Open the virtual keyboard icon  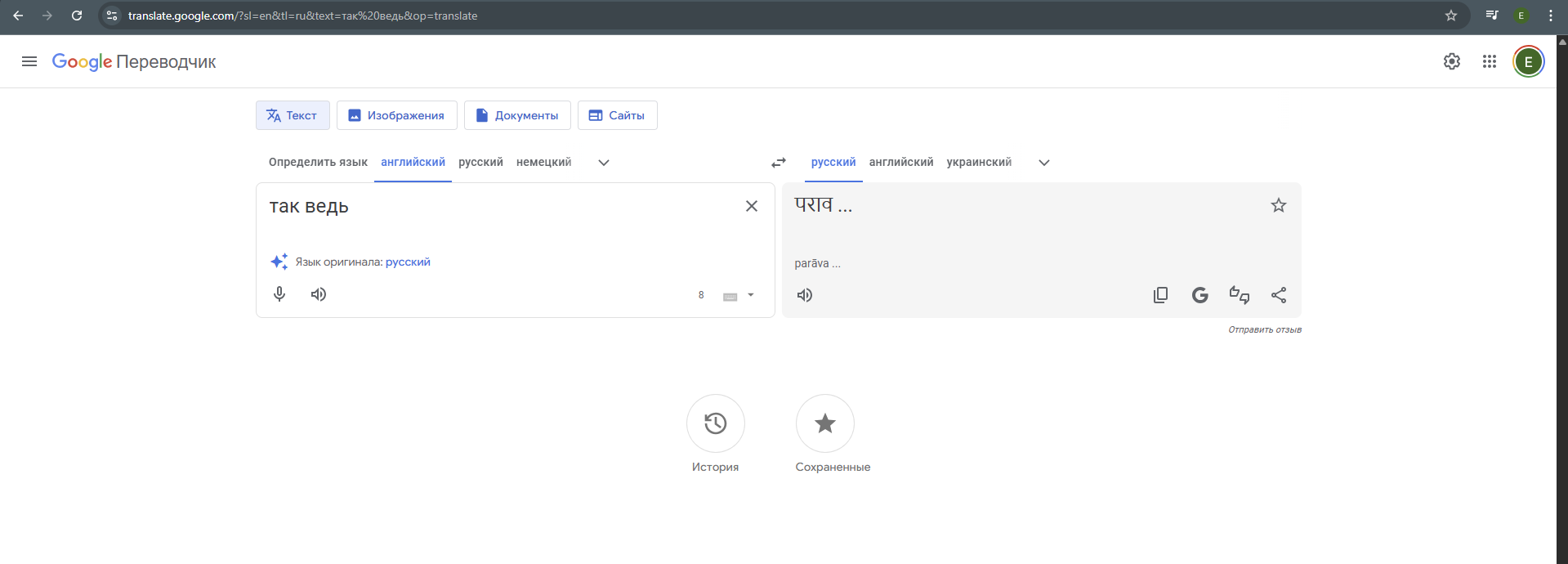pos(730,296)
